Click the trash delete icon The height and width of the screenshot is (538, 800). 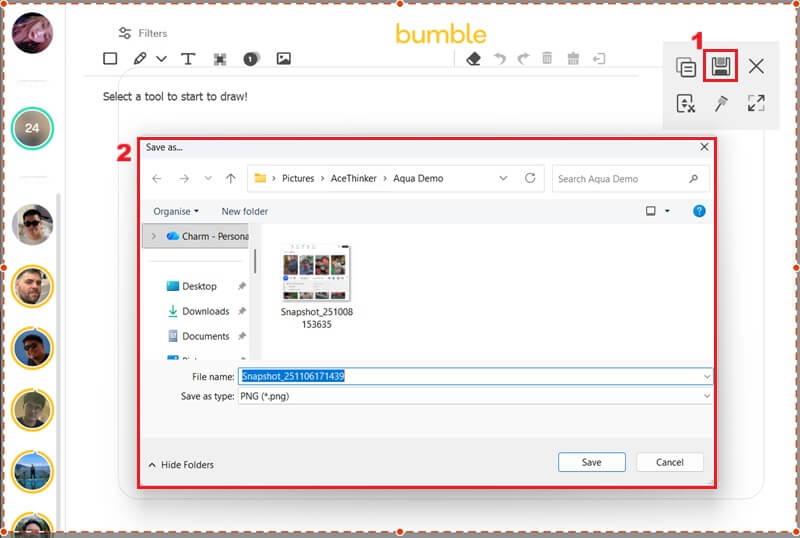pyautogui.click(x=547, y=58)
